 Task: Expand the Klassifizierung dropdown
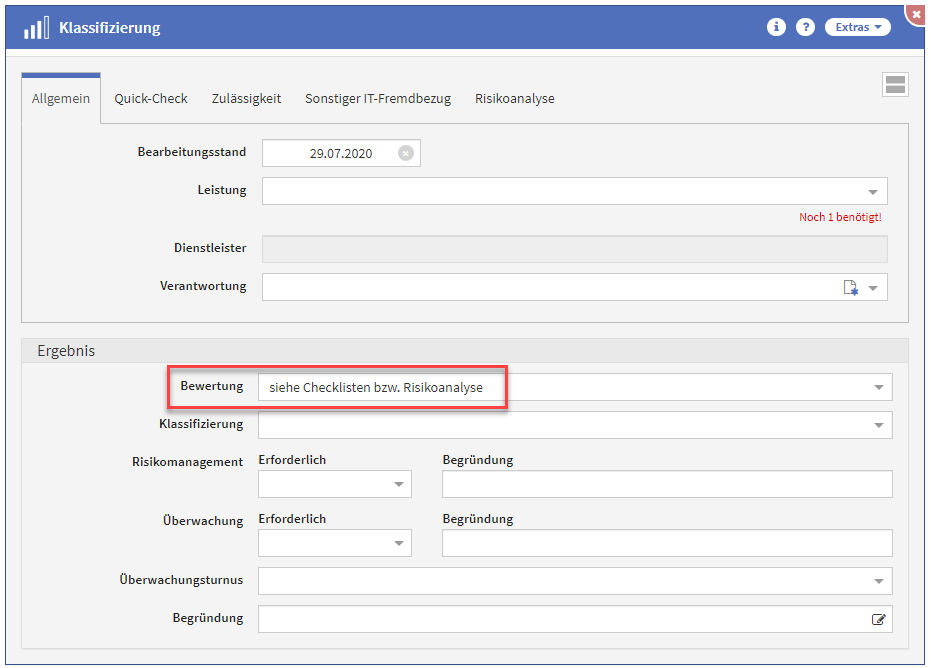pyautogui.click(x=878, y=425)
